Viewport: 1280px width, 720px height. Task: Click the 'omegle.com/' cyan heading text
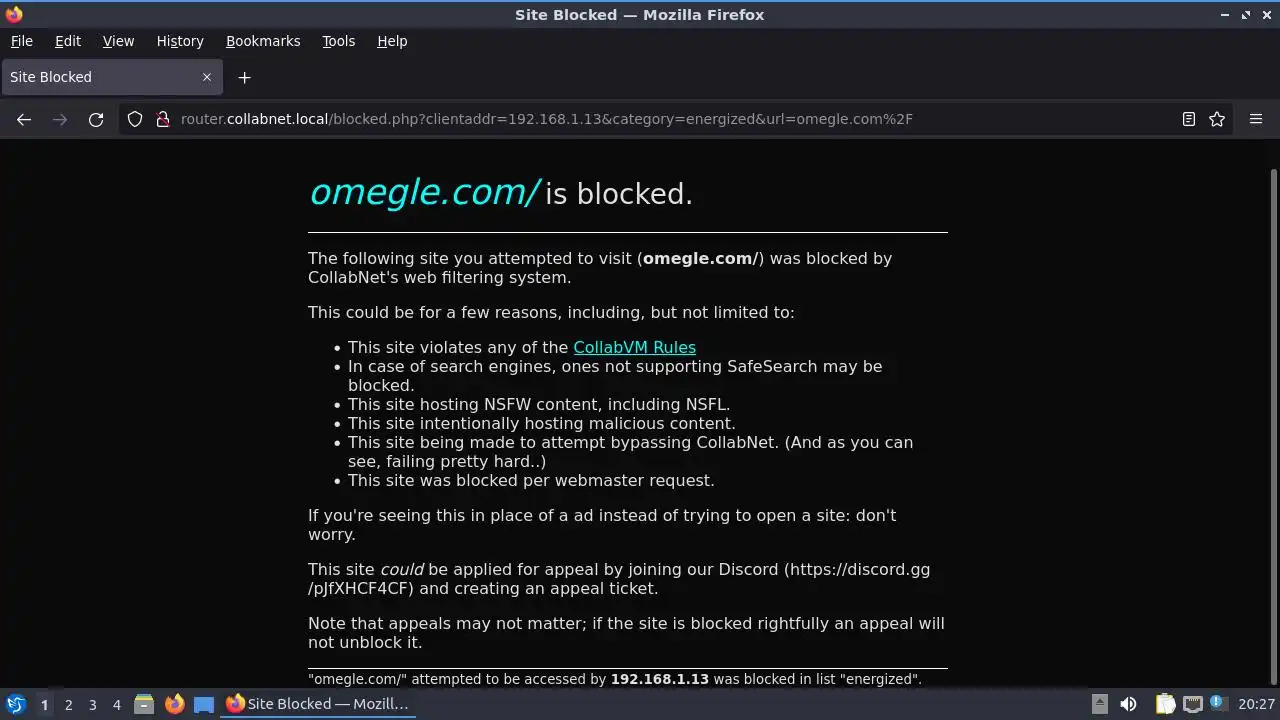point(424,193)
